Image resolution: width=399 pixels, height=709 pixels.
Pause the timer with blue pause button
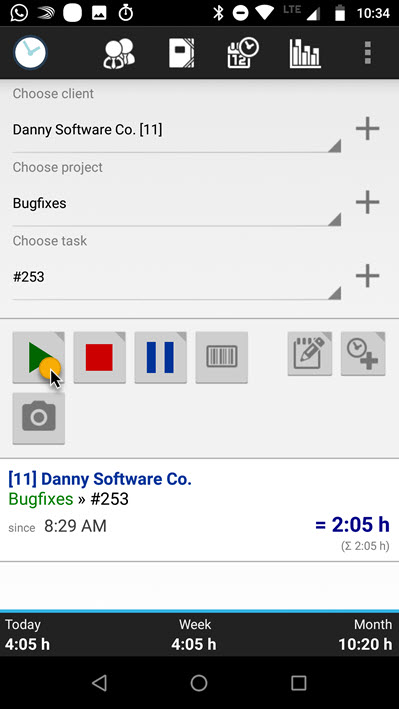[161, 357]
